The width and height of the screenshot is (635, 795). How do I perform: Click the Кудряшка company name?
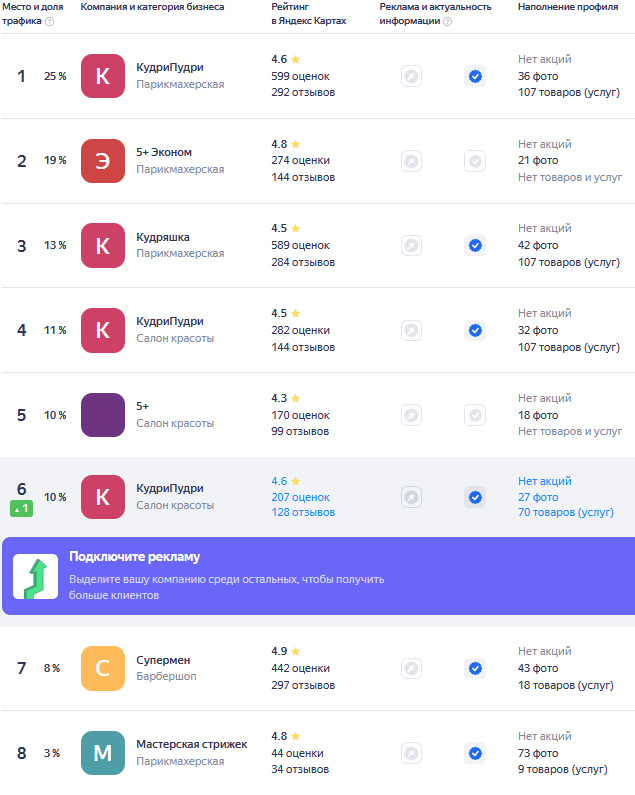[163, 237]
